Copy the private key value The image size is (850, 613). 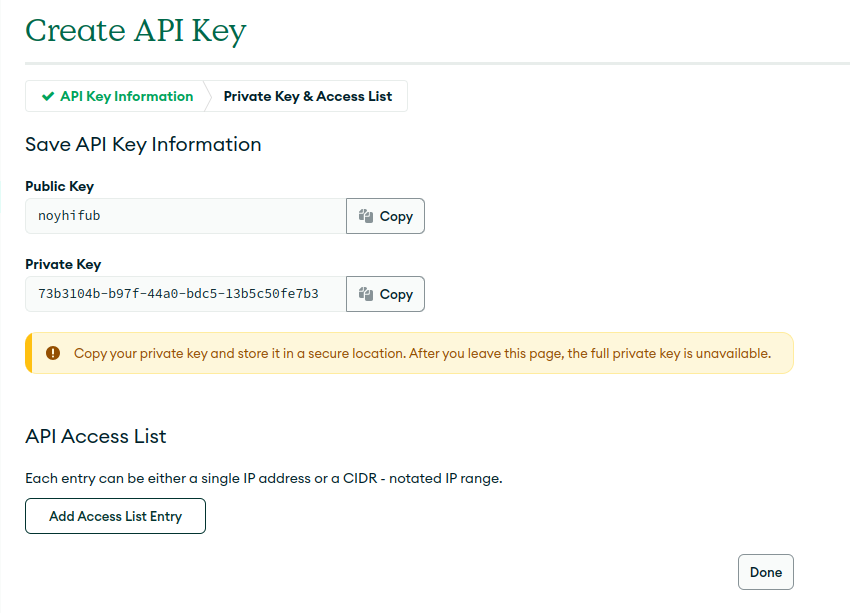click(x=385, y=294)
